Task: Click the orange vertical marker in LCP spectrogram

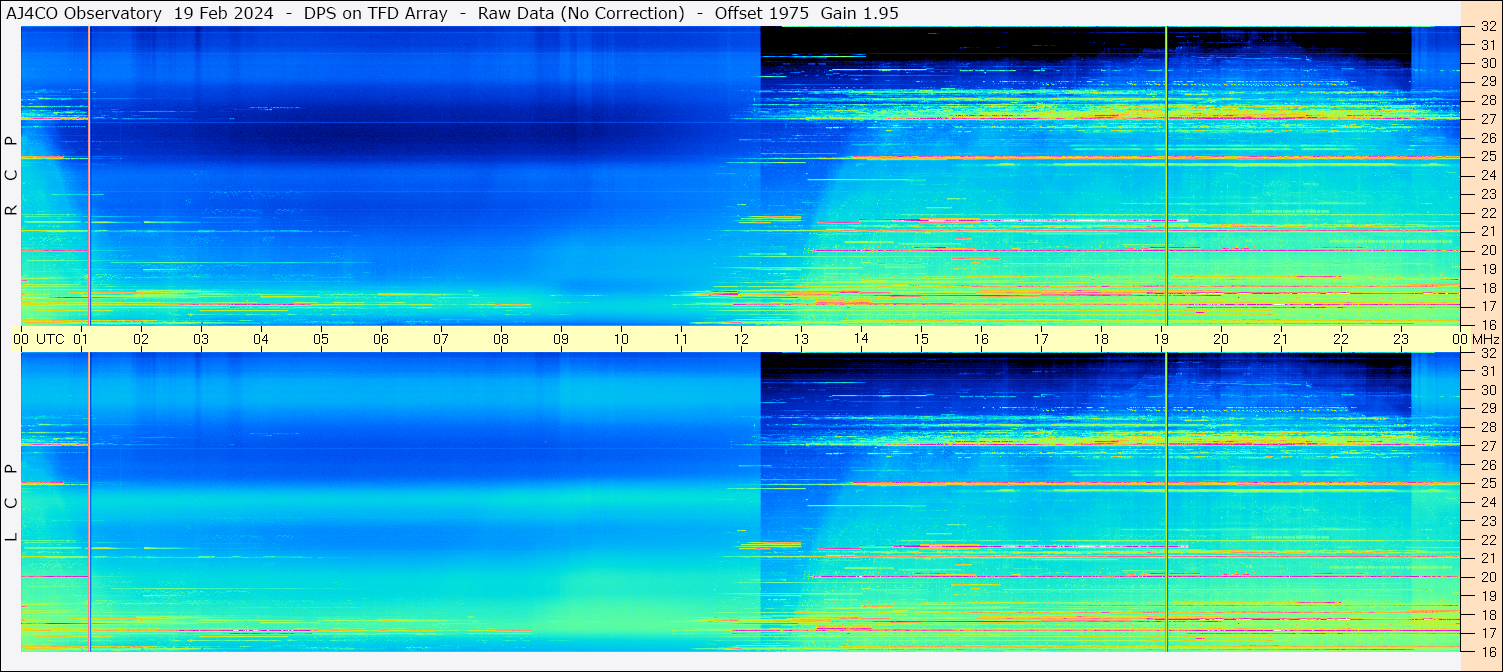Action: (x=89, y=502)
